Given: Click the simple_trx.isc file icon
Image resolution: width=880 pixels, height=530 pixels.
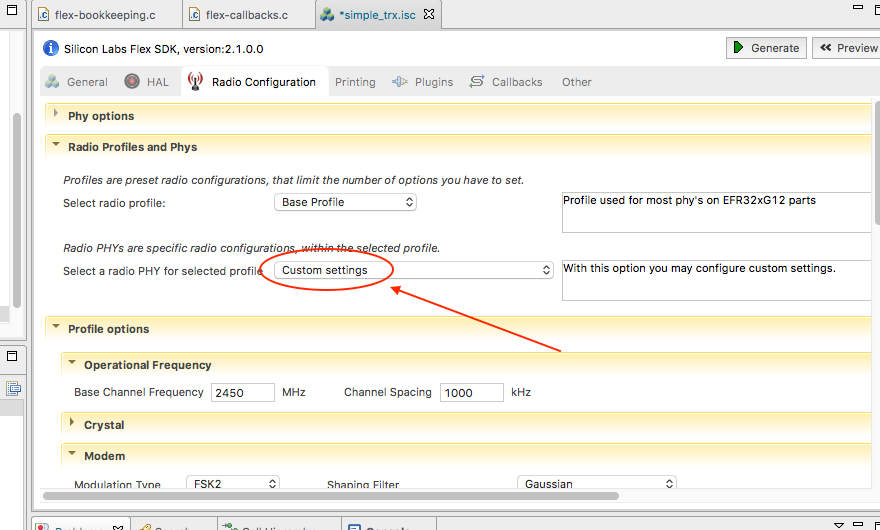Looking at the screenshot, I should pos(327,15).
